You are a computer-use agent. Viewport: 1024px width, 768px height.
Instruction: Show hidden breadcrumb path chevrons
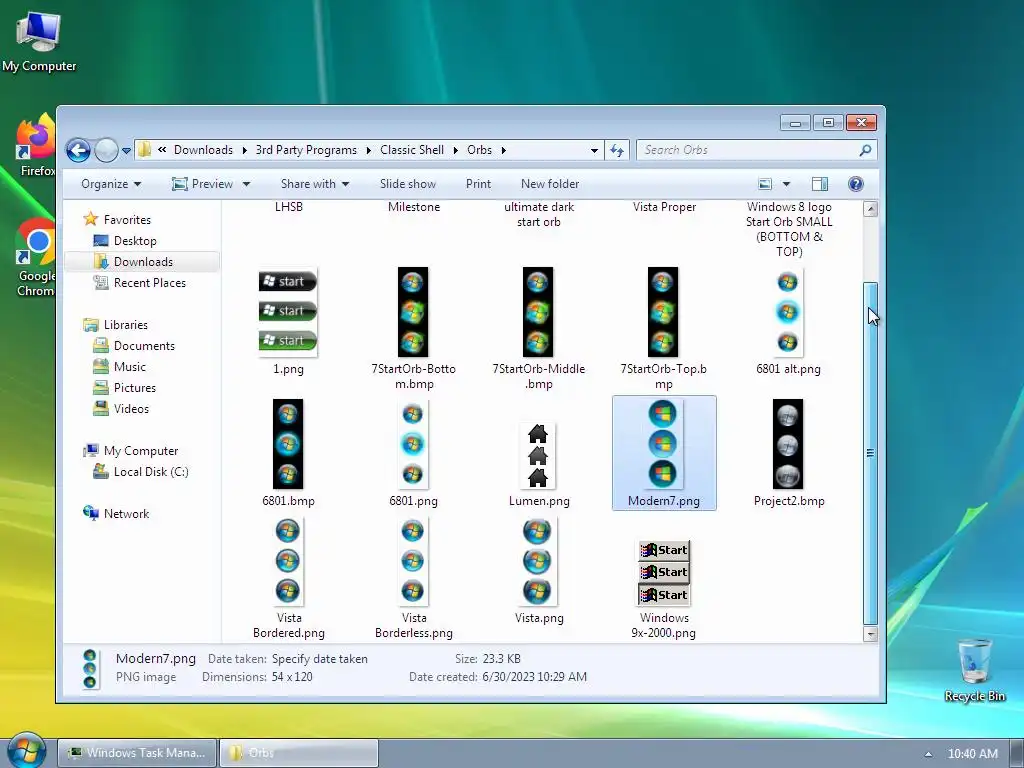tap(162, 150)
